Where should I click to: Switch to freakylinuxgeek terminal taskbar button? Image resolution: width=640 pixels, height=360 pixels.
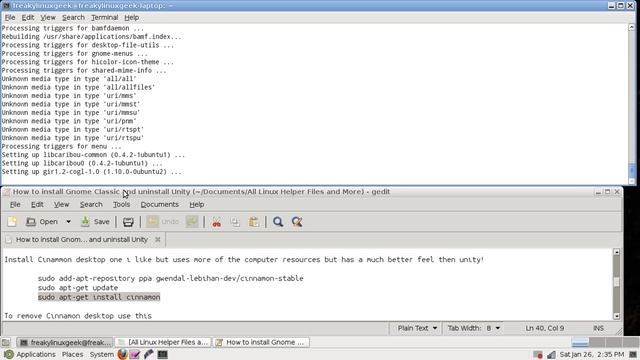65,342
